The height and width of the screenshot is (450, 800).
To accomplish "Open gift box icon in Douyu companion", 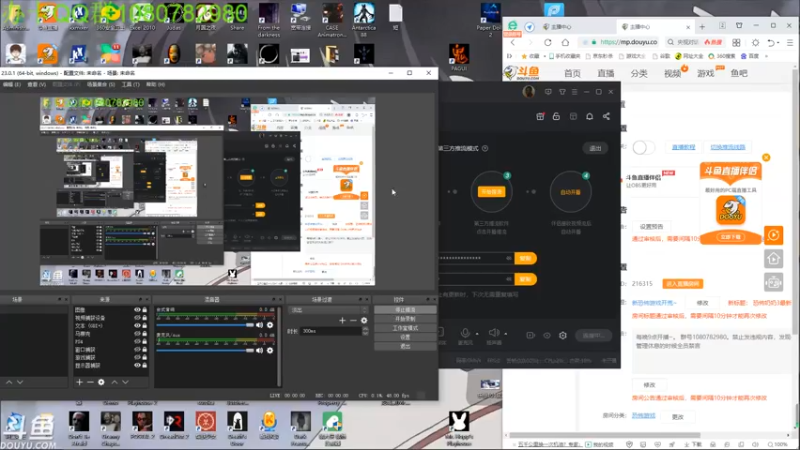I will 540,116.
